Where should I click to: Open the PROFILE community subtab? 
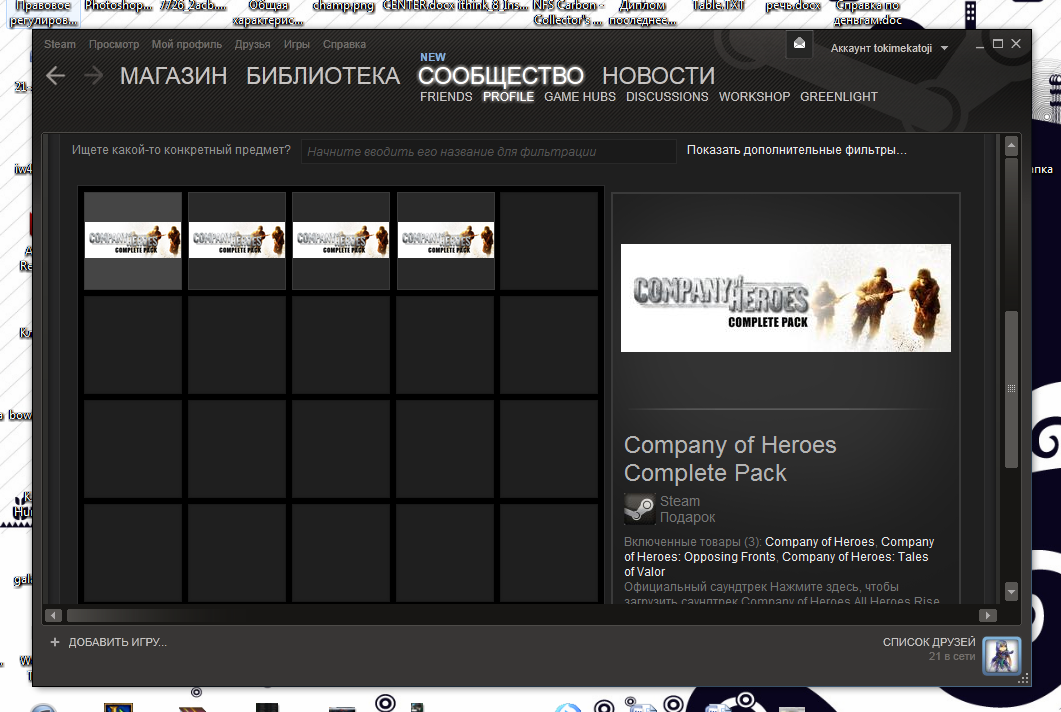[x=508, y=97]
